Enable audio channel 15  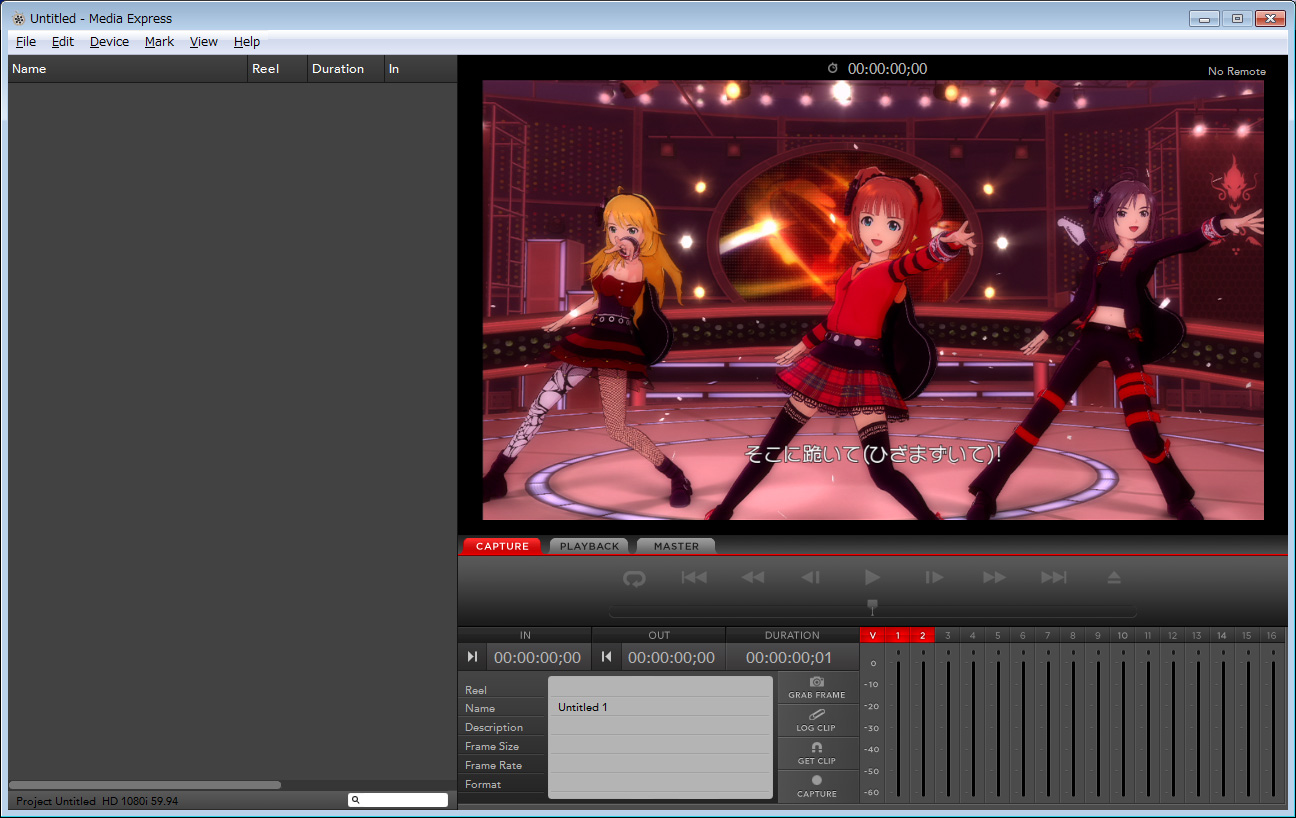(x=1247, y=635)
